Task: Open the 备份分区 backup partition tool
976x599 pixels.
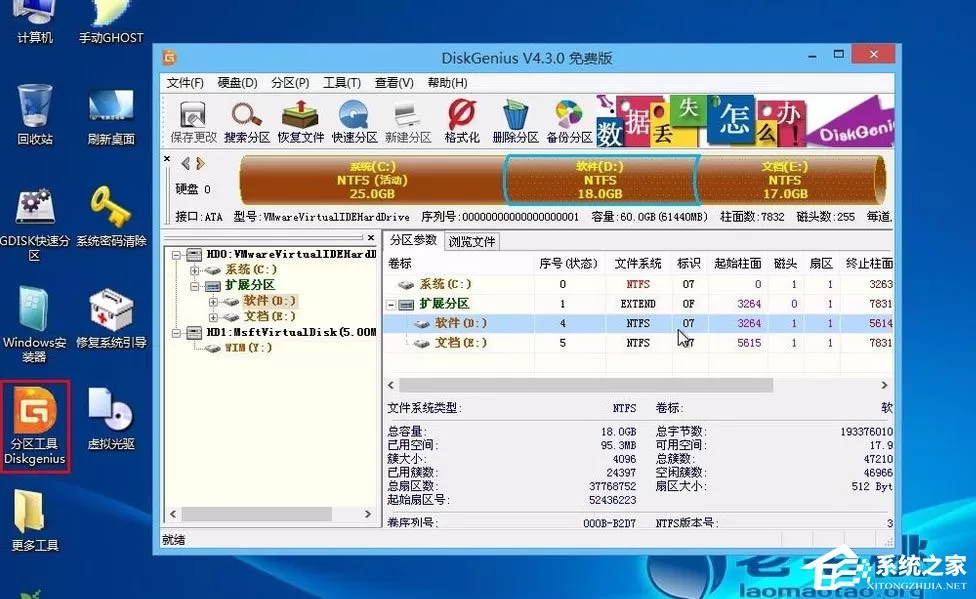Action: click(569, 122)
